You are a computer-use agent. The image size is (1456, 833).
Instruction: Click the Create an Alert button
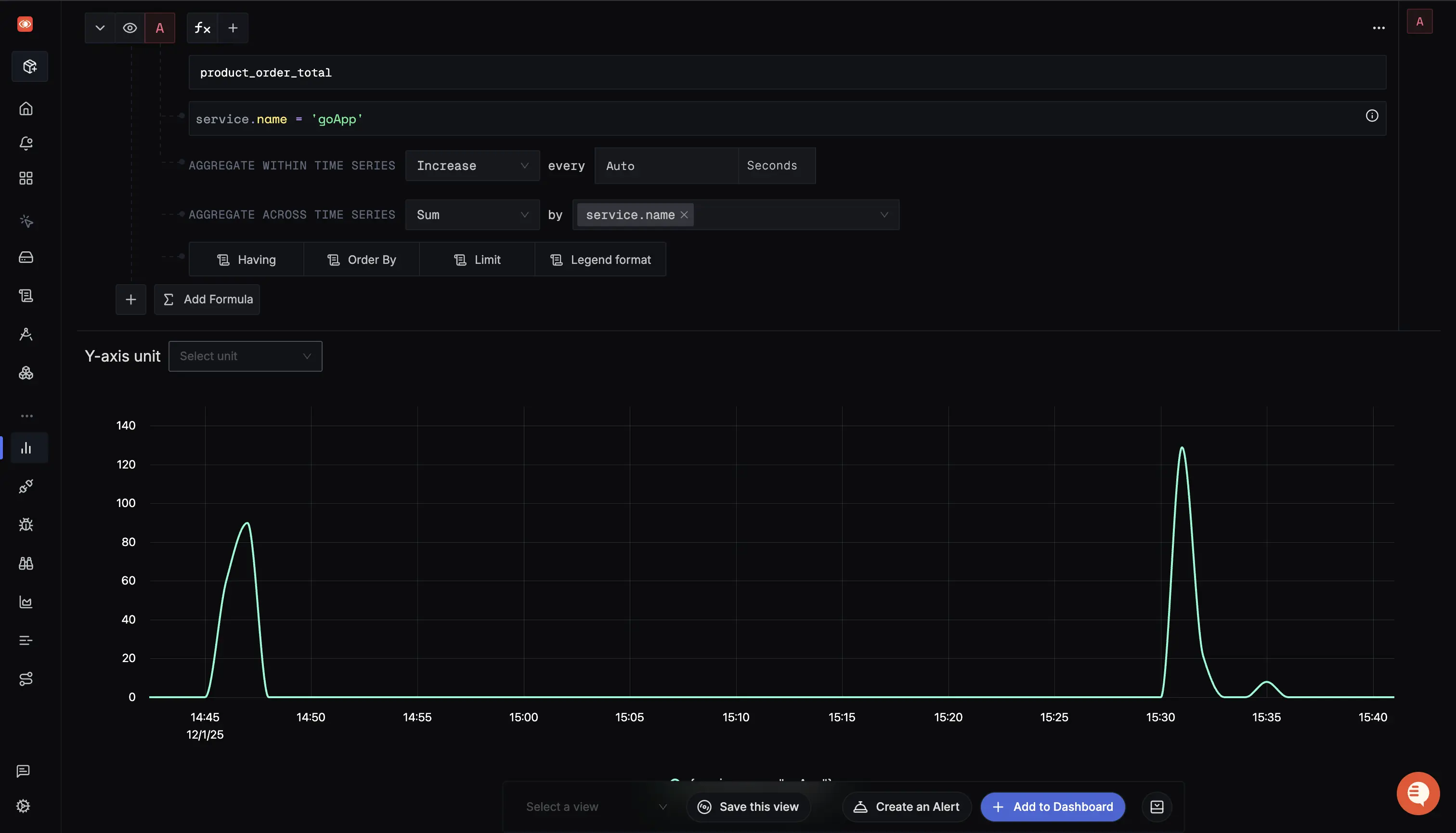coord(906,806)
